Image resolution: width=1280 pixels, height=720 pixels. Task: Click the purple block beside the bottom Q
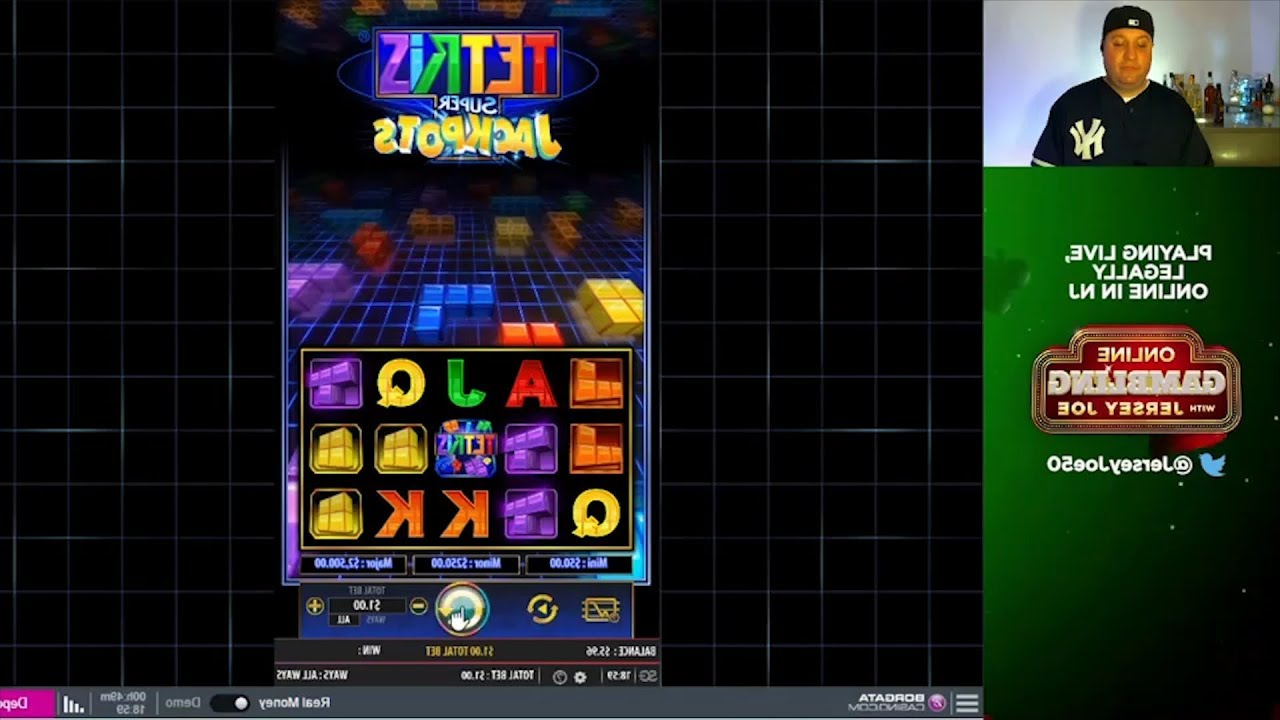point(531,512)
